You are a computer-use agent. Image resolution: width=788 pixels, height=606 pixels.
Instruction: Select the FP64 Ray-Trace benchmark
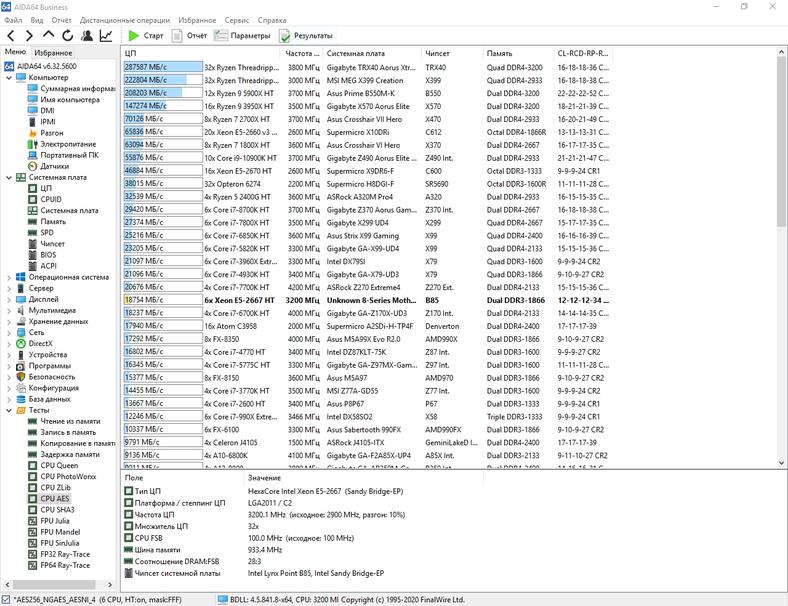(65, 565)
